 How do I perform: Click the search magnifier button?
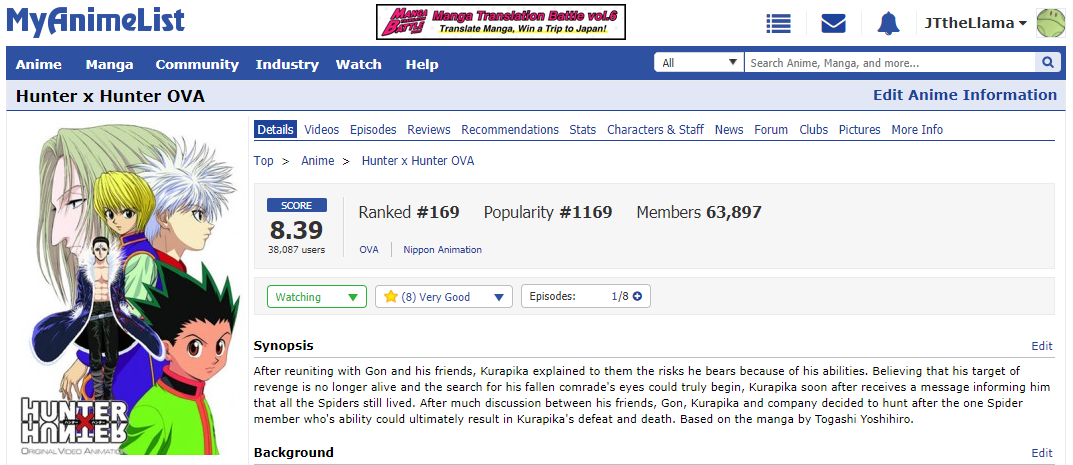(1047, 63)
